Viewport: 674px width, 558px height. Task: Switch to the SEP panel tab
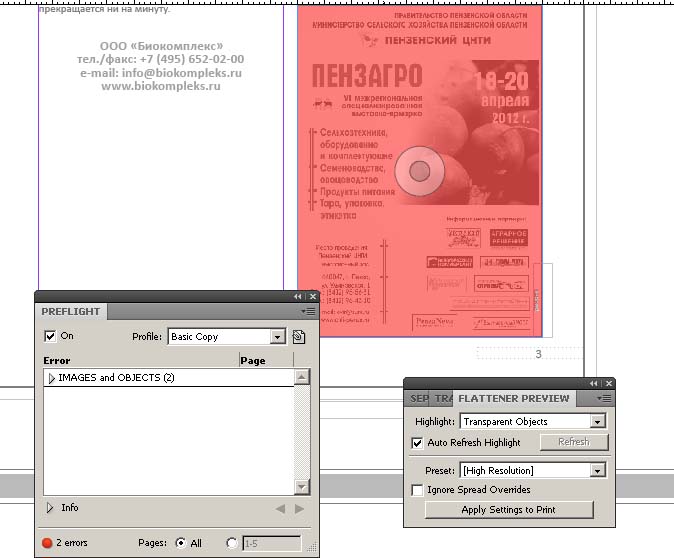[419, 399]
